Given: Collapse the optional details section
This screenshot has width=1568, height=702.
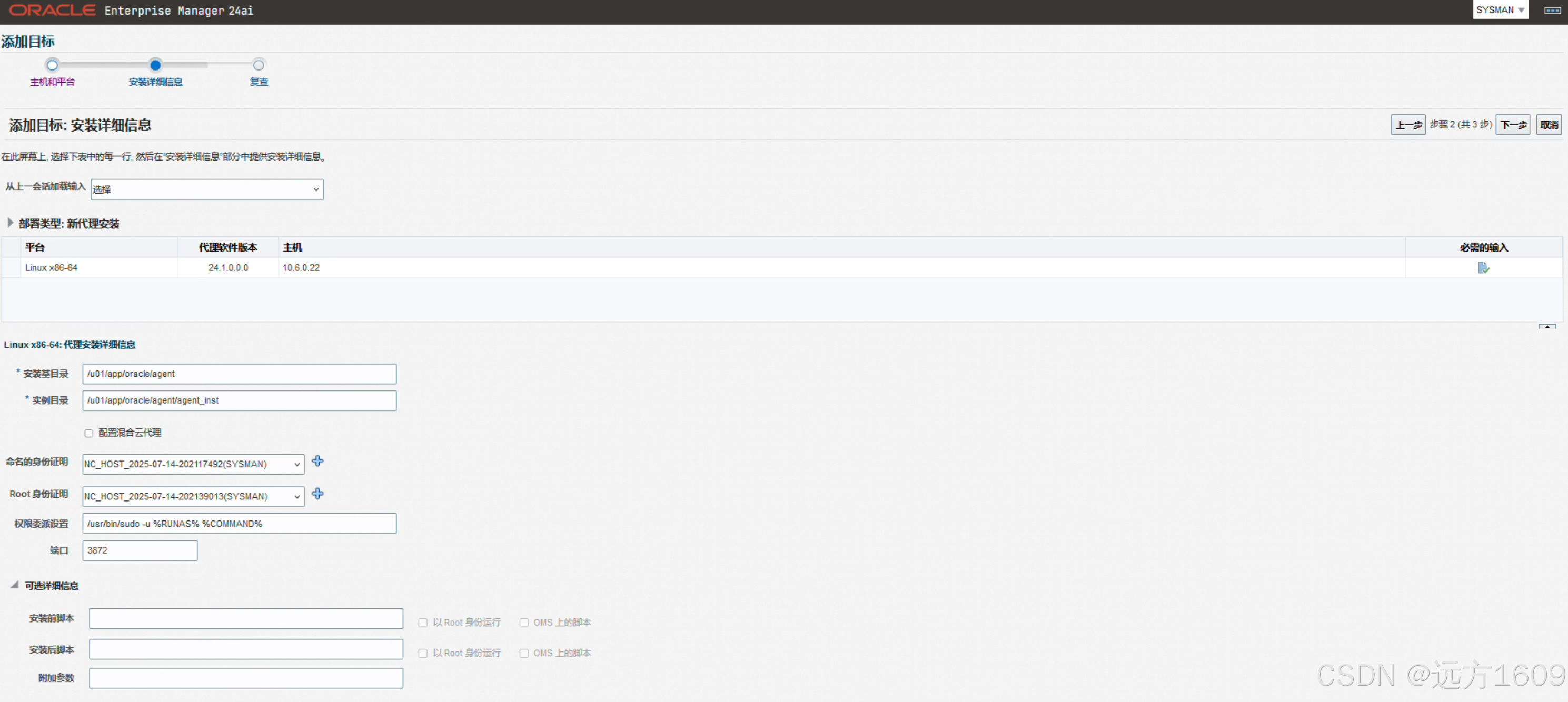Looking at the screenshot, I should coord(14,585).
